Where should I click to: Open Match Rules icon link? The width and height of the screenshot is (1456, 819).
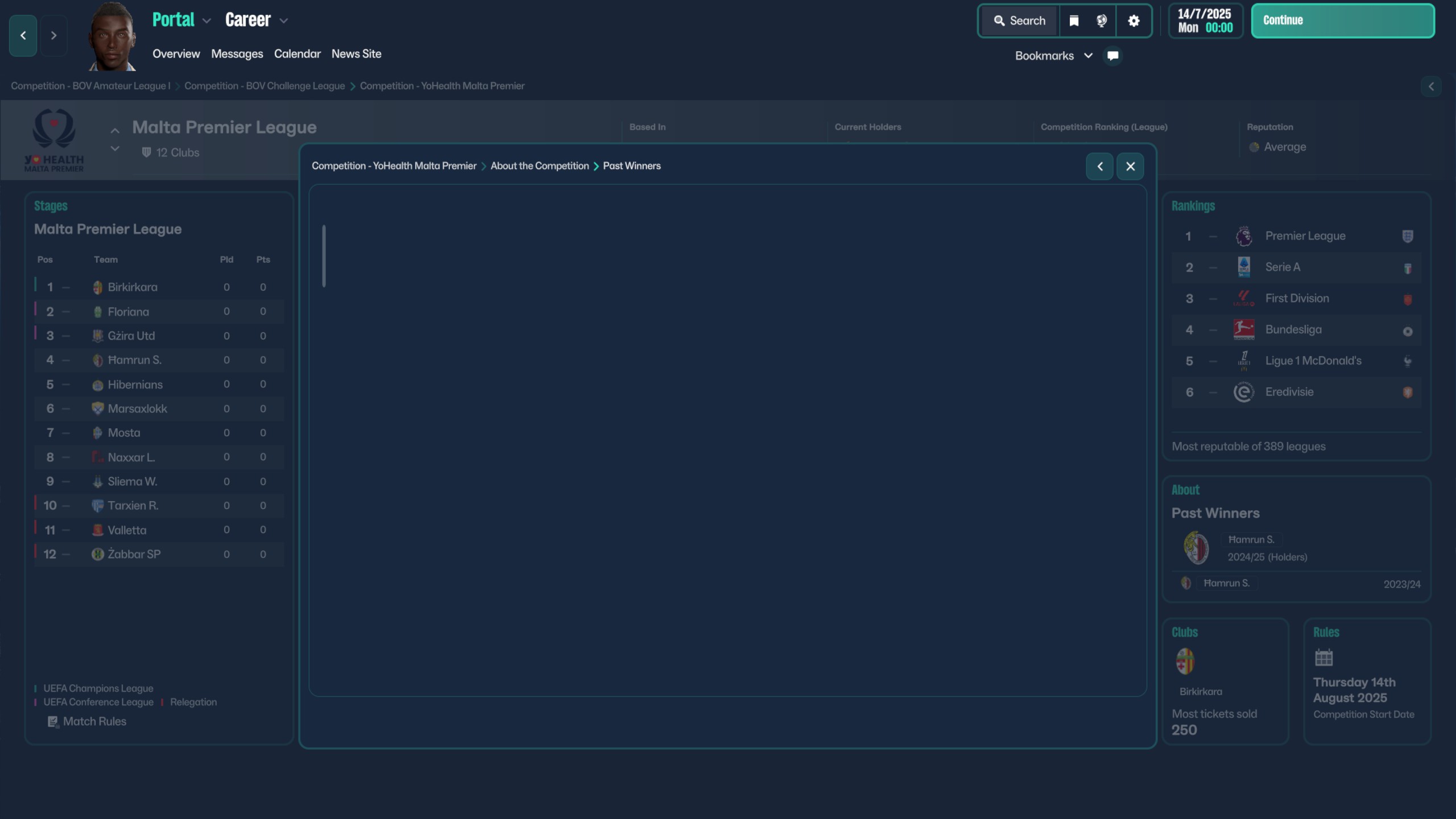53,722
